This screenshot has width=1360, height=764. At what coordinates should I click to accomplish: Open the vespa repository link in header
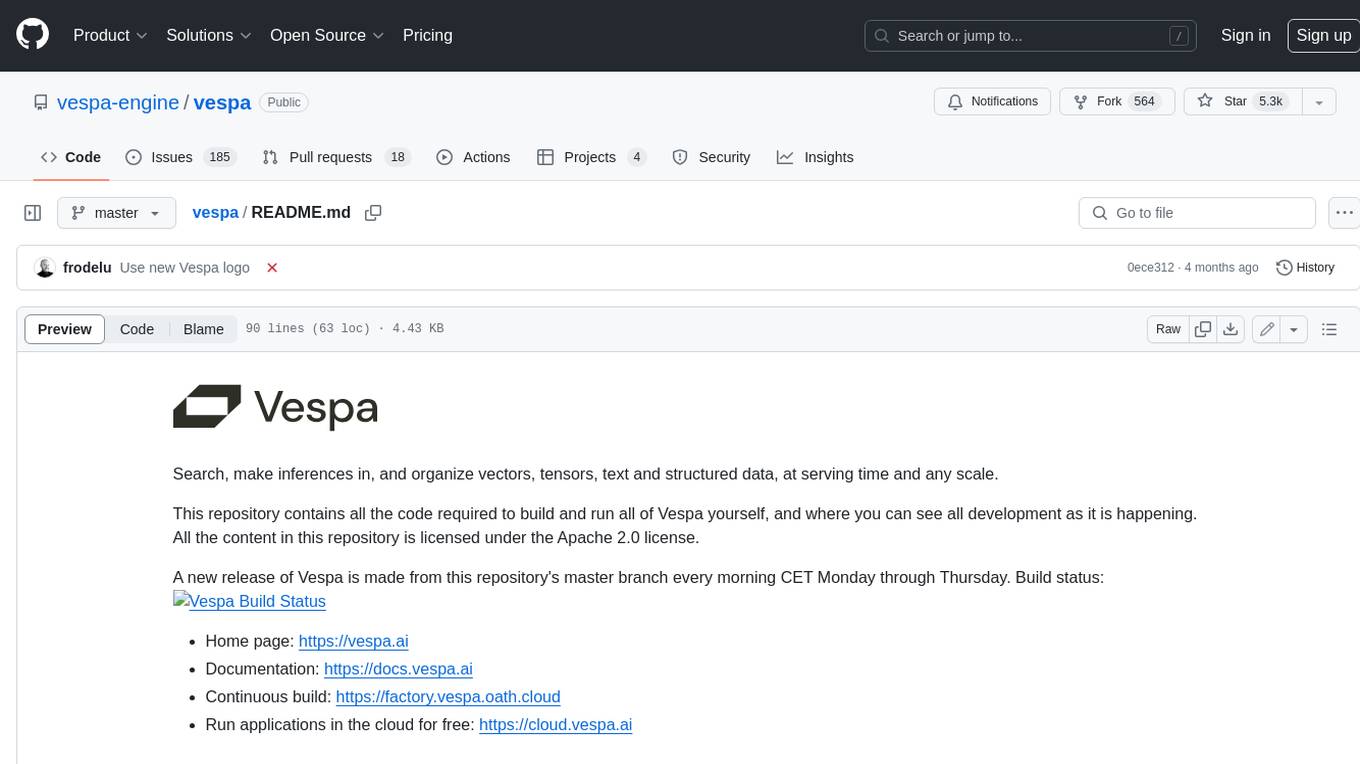[x=222, y=102]
